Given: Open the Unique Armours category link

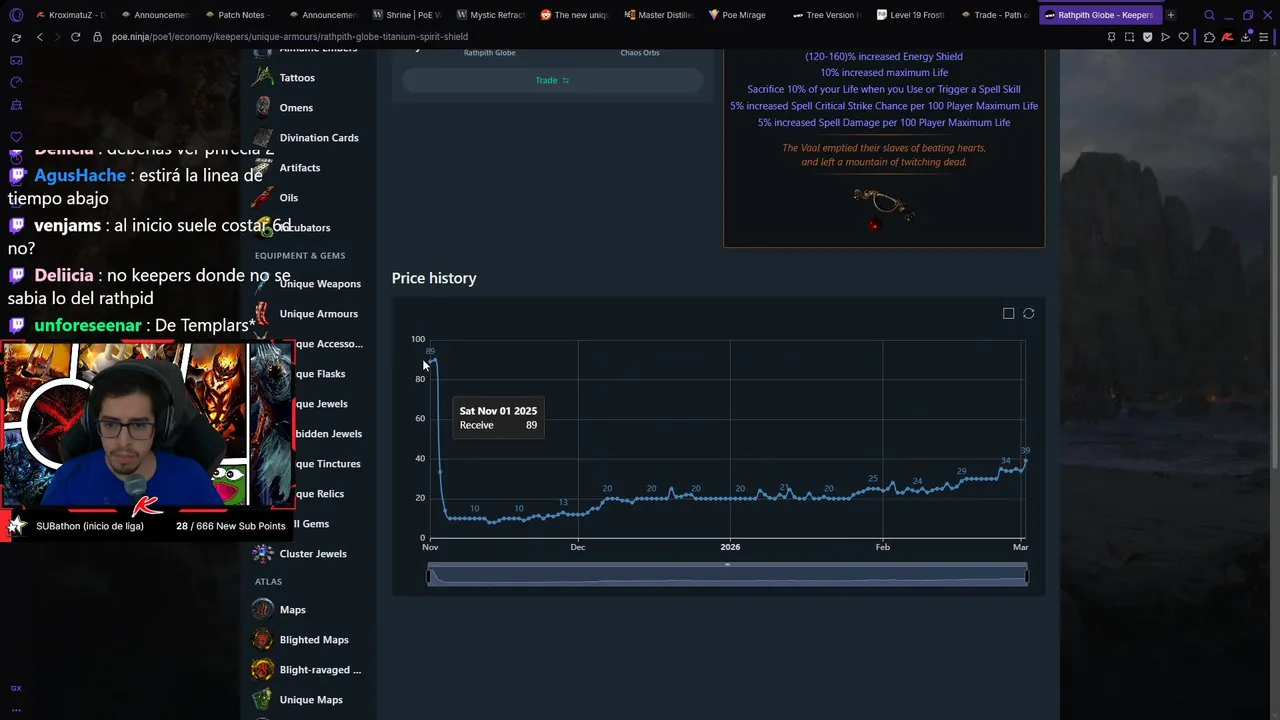Looking at the screenshot, I should point(318,314).
